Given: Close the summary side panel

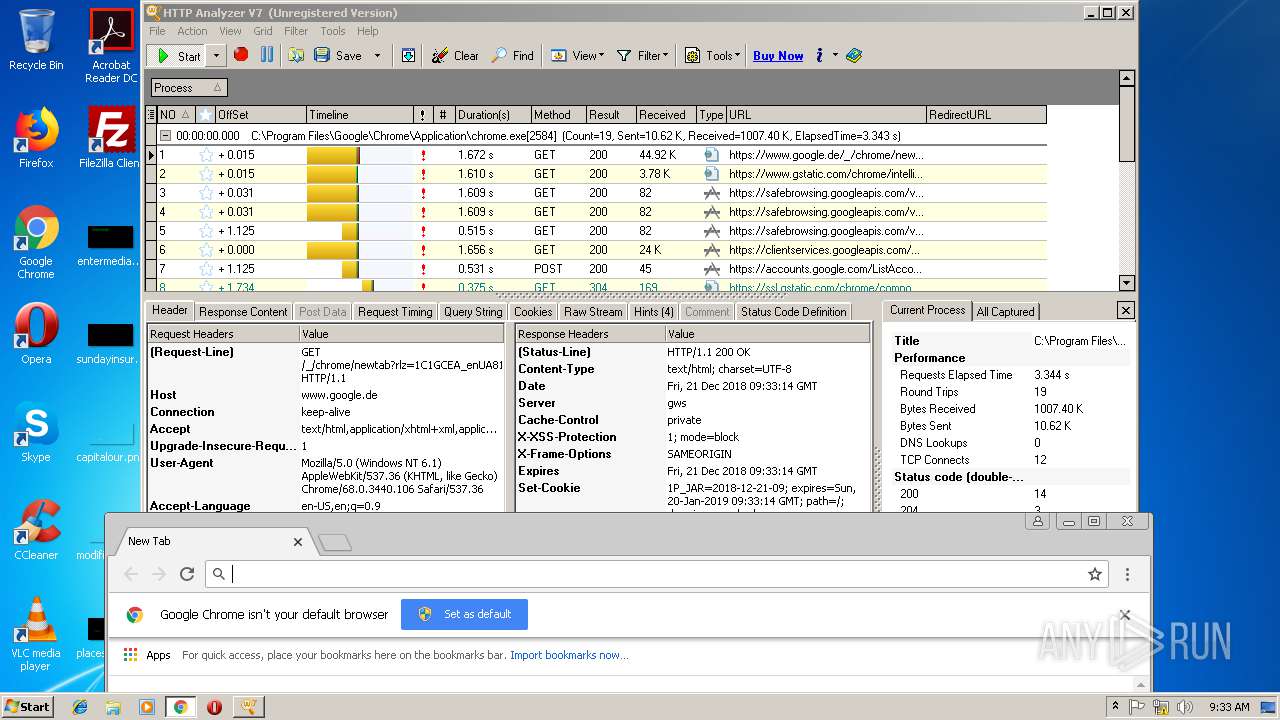Looking at the screenshot, I should pos(1125,311).
